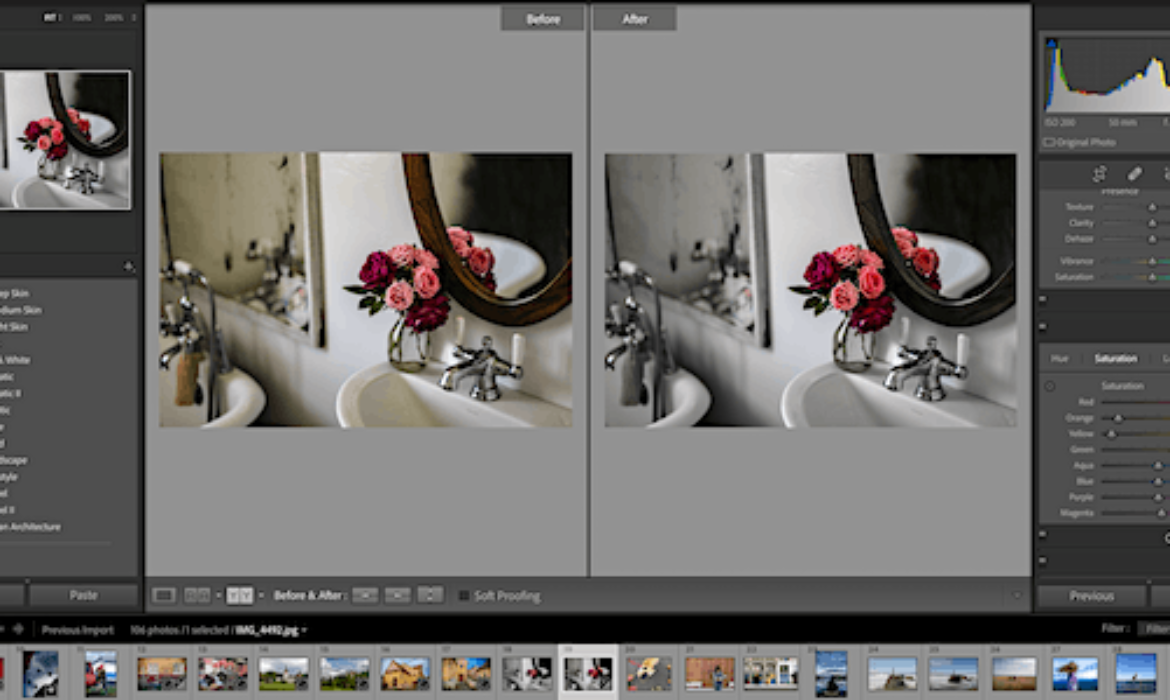Click the After label above right image

(x=635, y=19)
